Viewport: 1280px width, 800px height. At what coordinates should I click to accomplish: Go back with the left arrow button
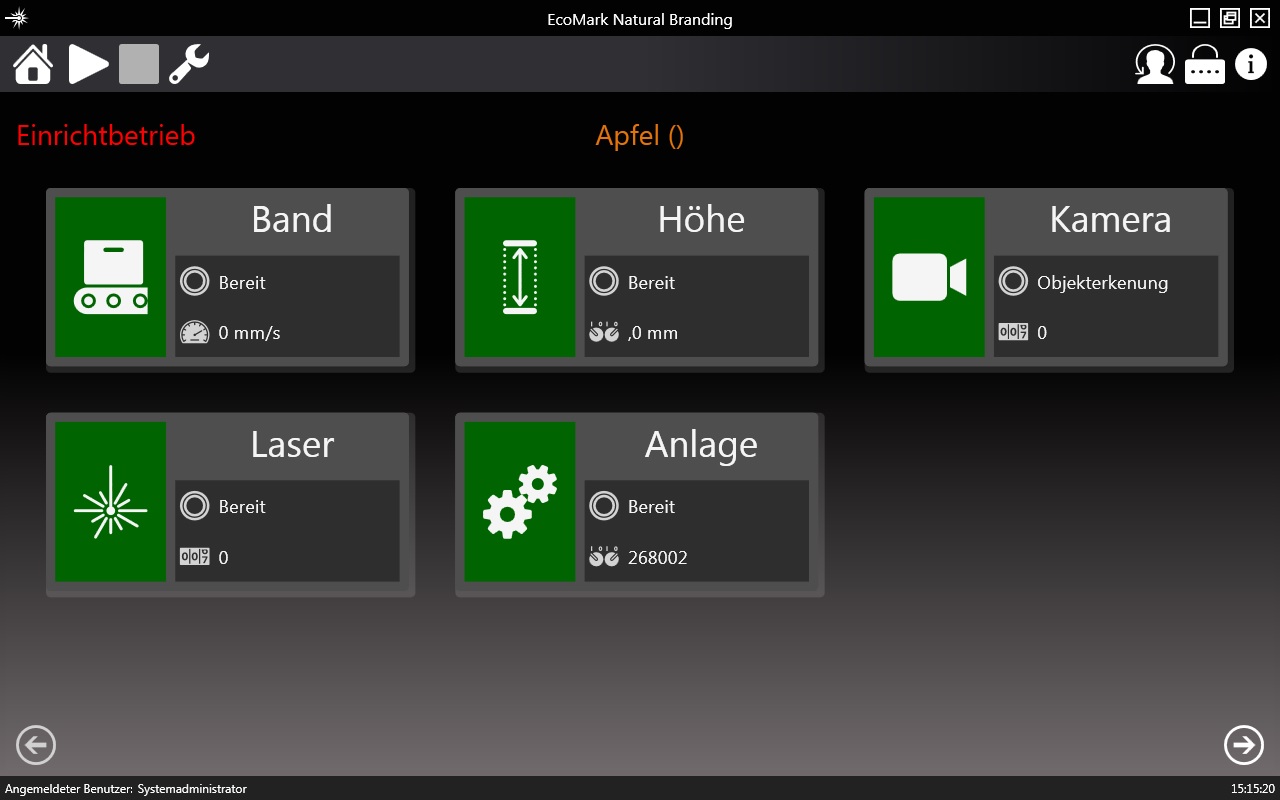[36, 744]
